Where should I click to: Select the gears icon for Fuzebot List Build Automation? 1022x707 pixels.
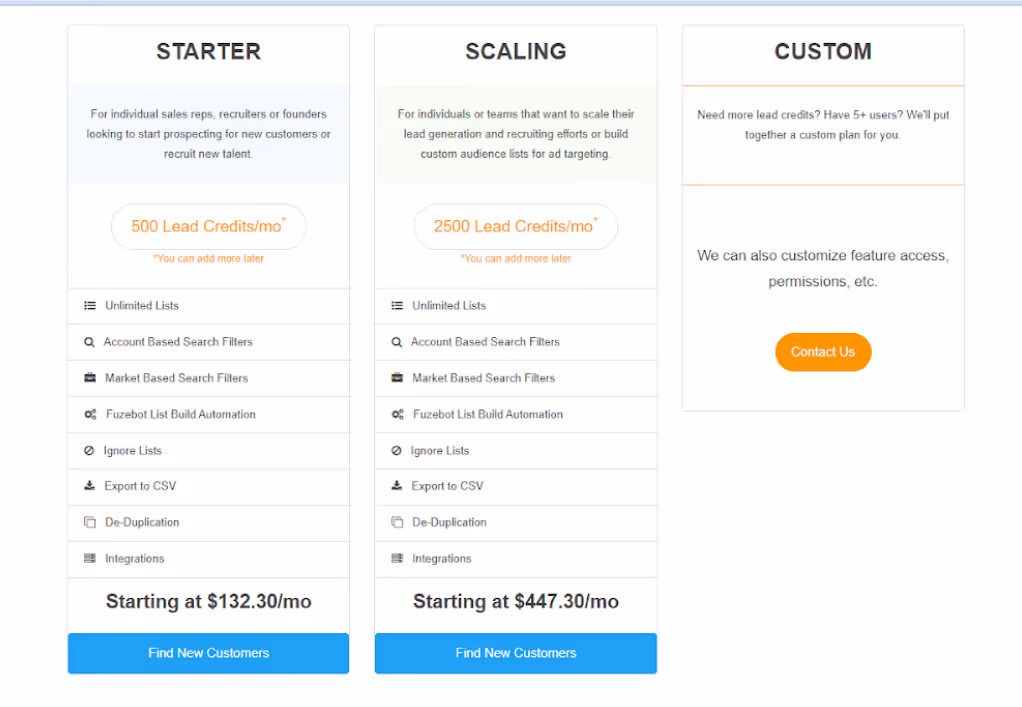click(90, 414)
